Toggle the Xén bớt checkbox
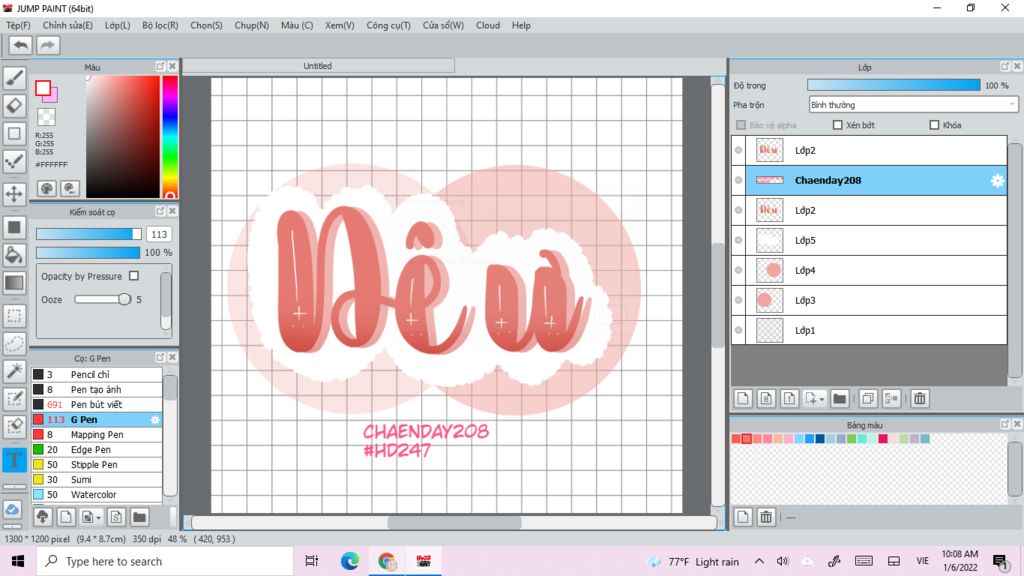This screenshot has height=576, width=1024. 837,125
